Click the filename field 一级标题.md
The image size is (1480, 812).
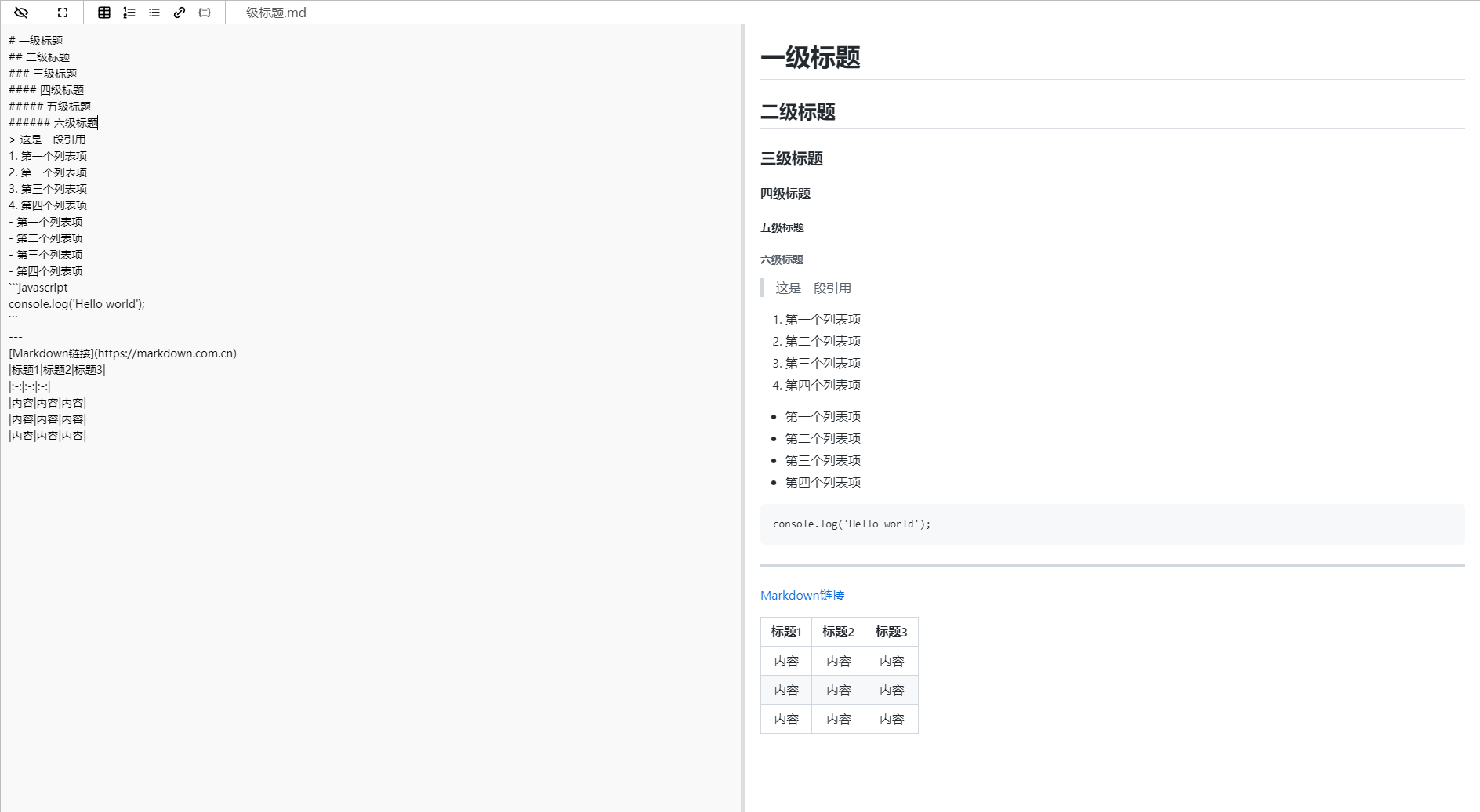(x=270, y=13)
